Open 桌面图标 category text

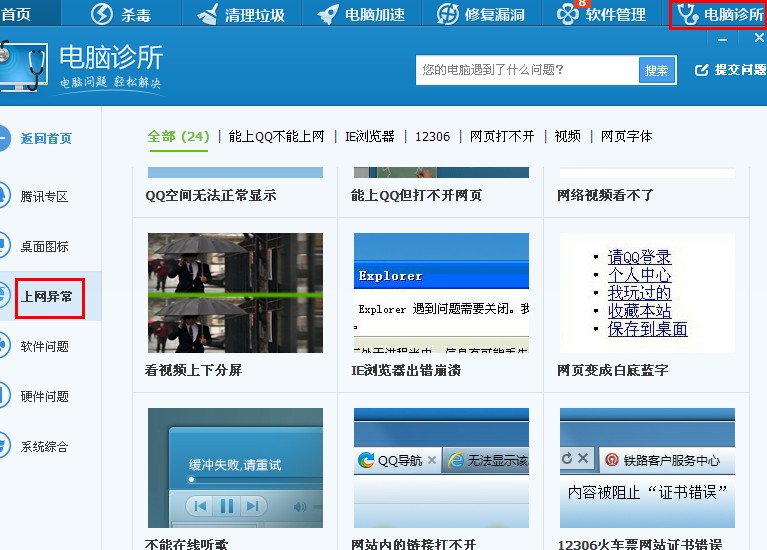(x=44, y=247)
